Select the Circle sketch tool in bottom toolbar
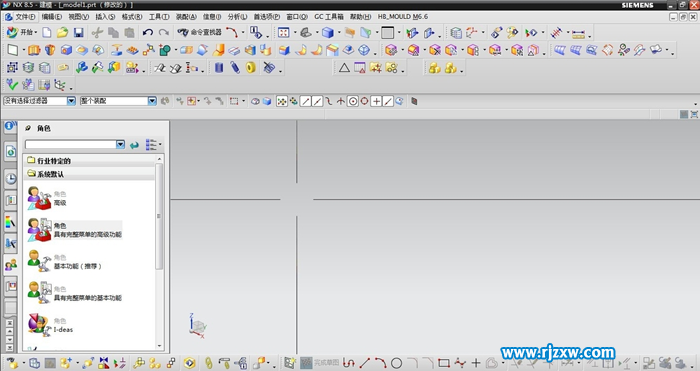This screenshot has width=700, height=371. [x=396, y=363]
